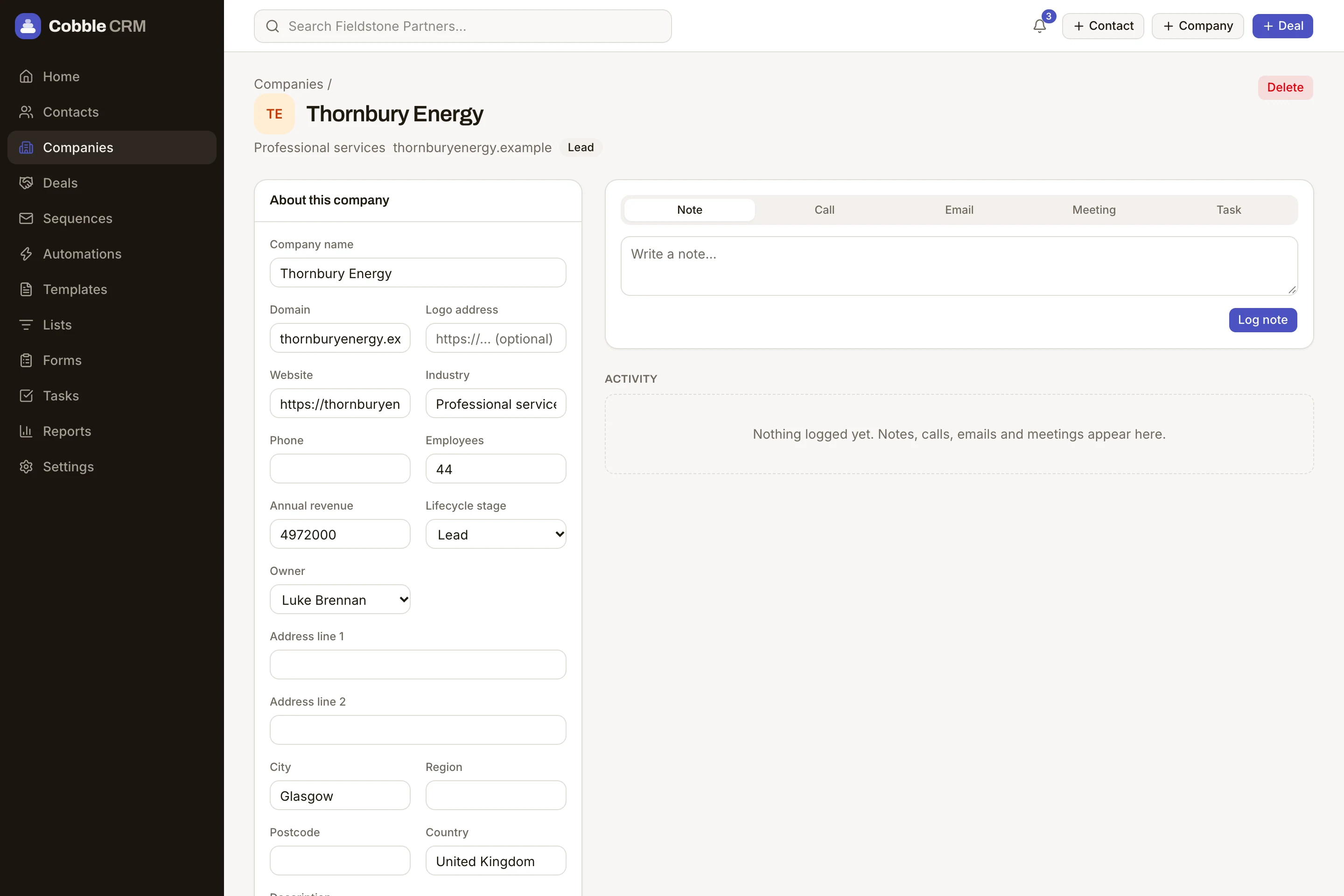Image resolution: width=1344 pixels, height=896 pixels.
Task: Open the Owner dropdown showing Luke Brennan
Action: pos(340,599)
